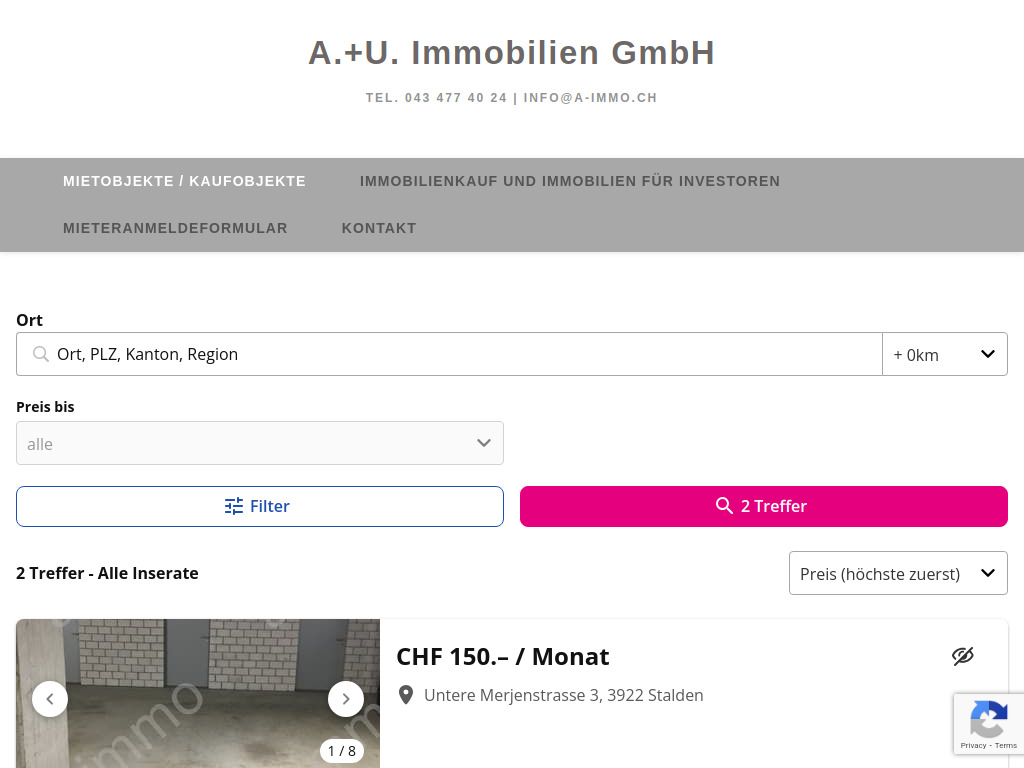Click inside the Ort PLZ Kanton Region input
This screenshot has width=1024, height=768.
(300, 354)
